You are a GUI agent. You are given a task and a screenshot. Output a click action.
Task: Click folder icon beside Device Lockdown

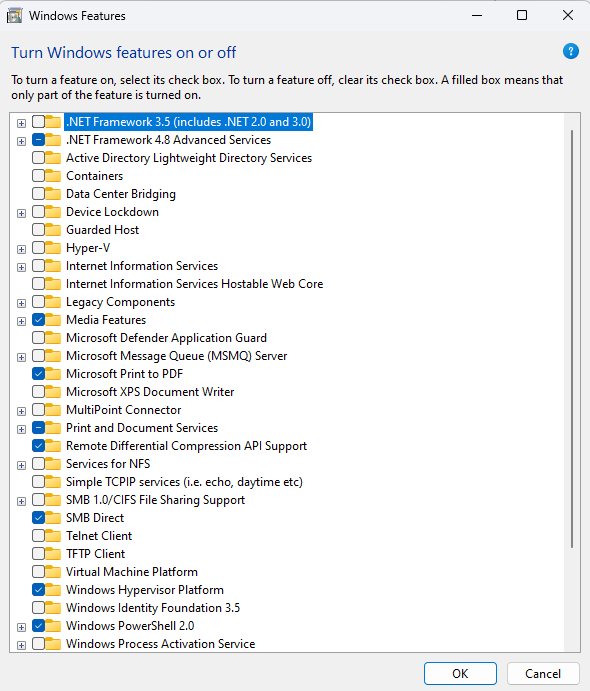pos(53,212)
